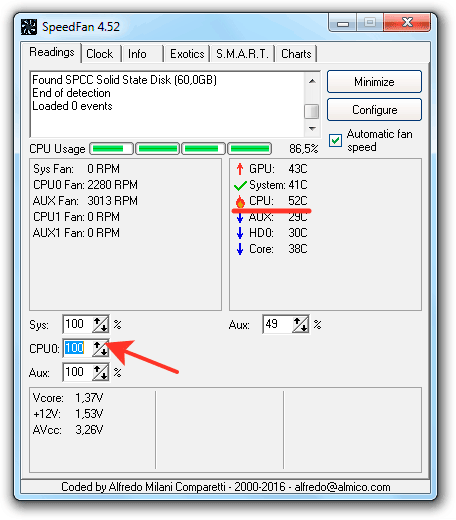Viewport: 456px width, 520px height.
Task: Click the log scroll up arrow
Action: click(312, 81)
